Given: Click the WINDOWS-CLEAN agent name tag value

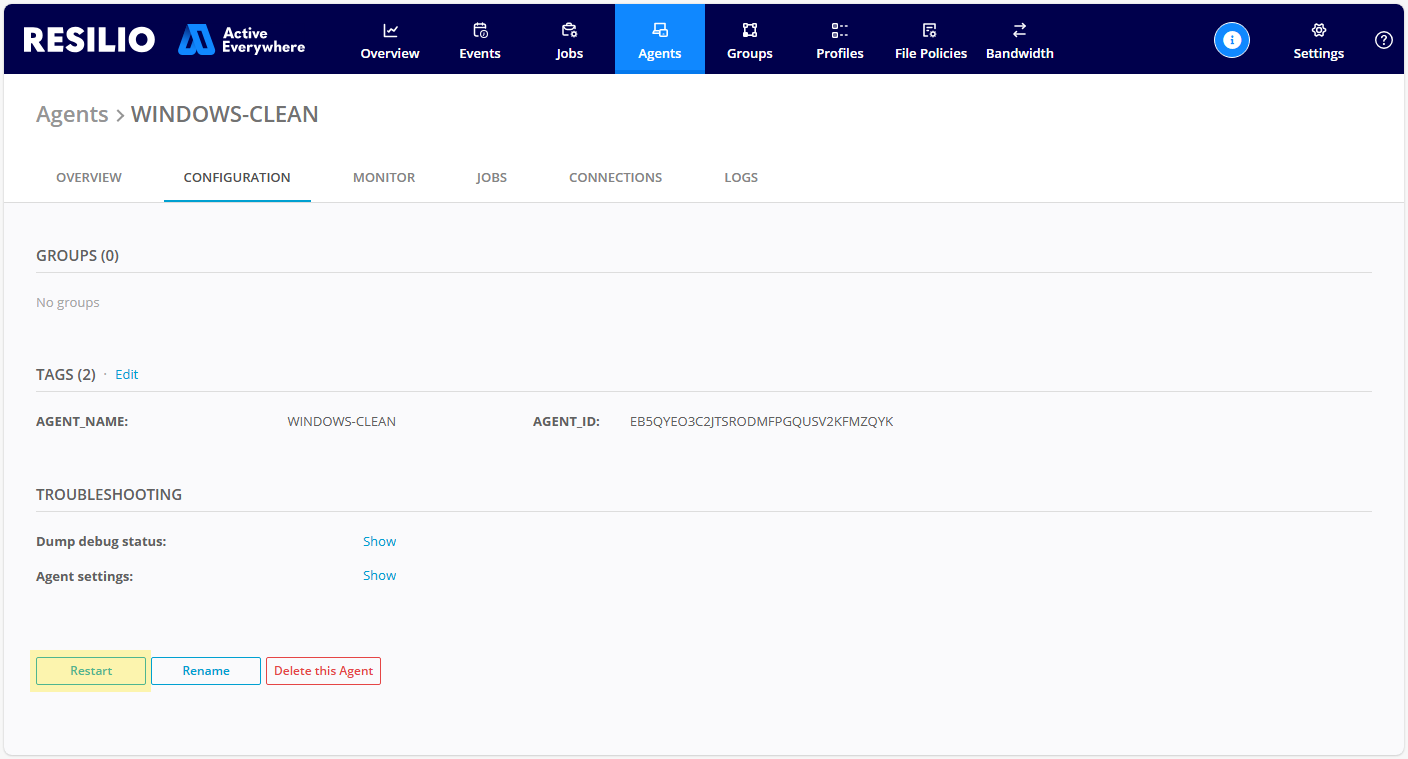Looking at the screenshot, I should 342,422.
